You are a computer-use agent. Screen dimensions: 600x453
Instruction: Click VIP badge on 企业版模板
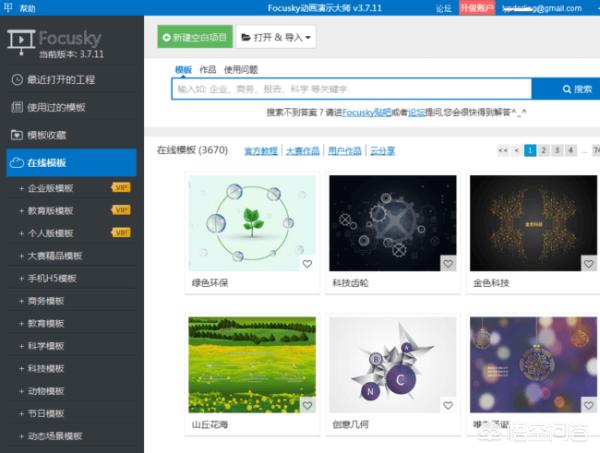pos(121,187)
